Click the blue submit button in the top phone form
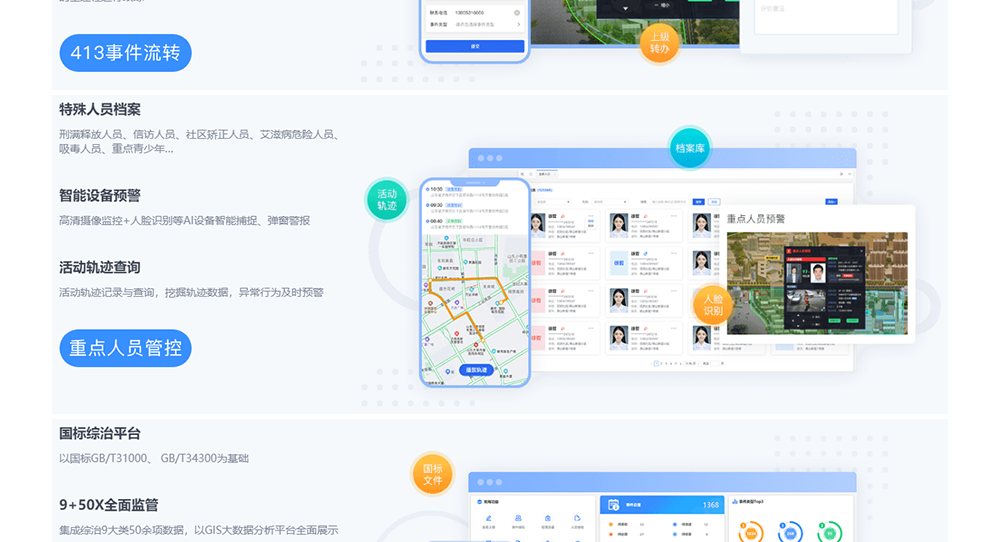The image size is (1000, 542). point(474,46)
